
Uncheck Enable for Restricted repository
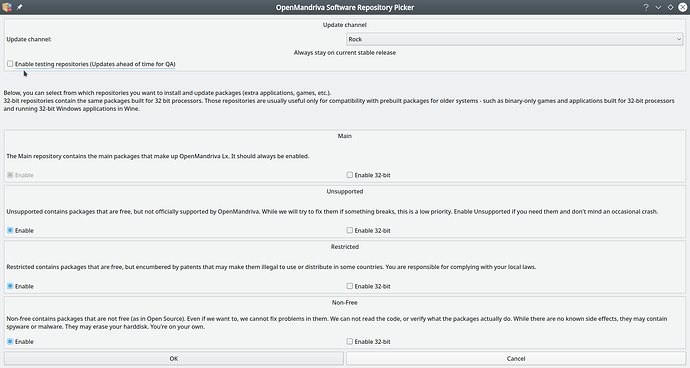coord(10,286)
